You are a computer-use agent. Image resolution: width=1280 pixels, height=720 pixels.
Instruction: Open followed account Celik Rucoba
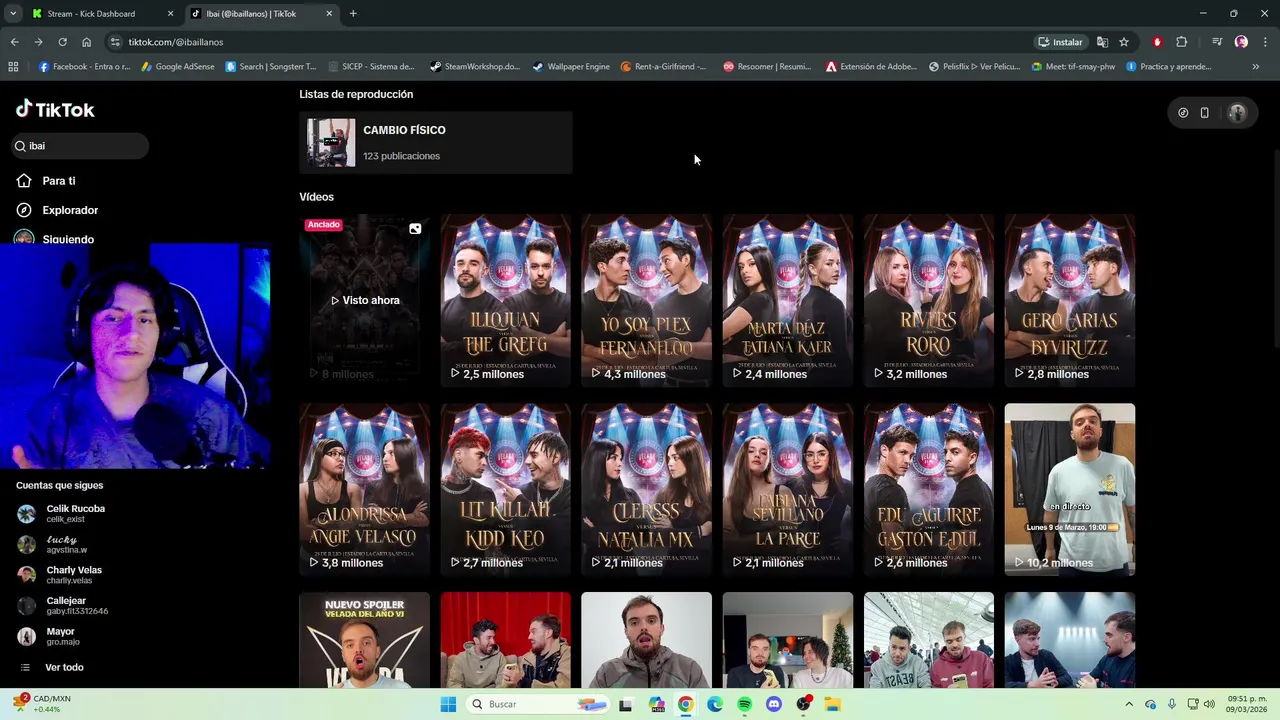(61, 514)
